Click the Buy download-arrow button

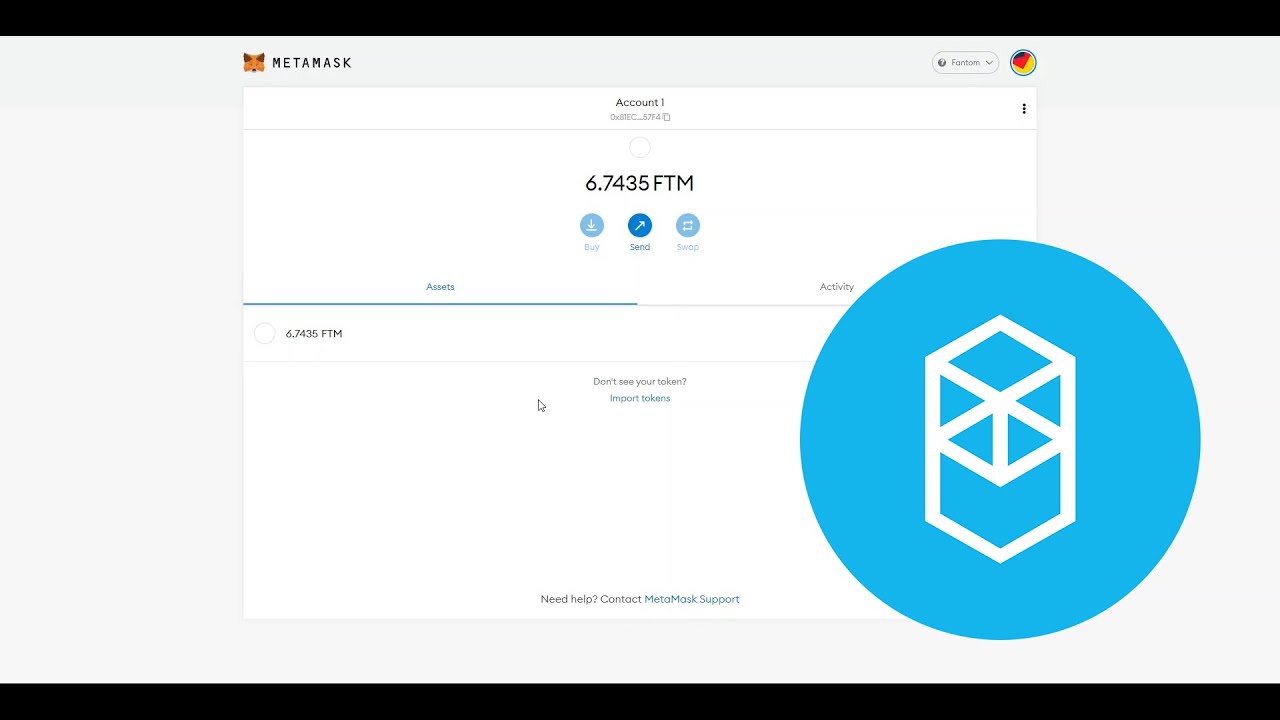[x=592, y=226]
